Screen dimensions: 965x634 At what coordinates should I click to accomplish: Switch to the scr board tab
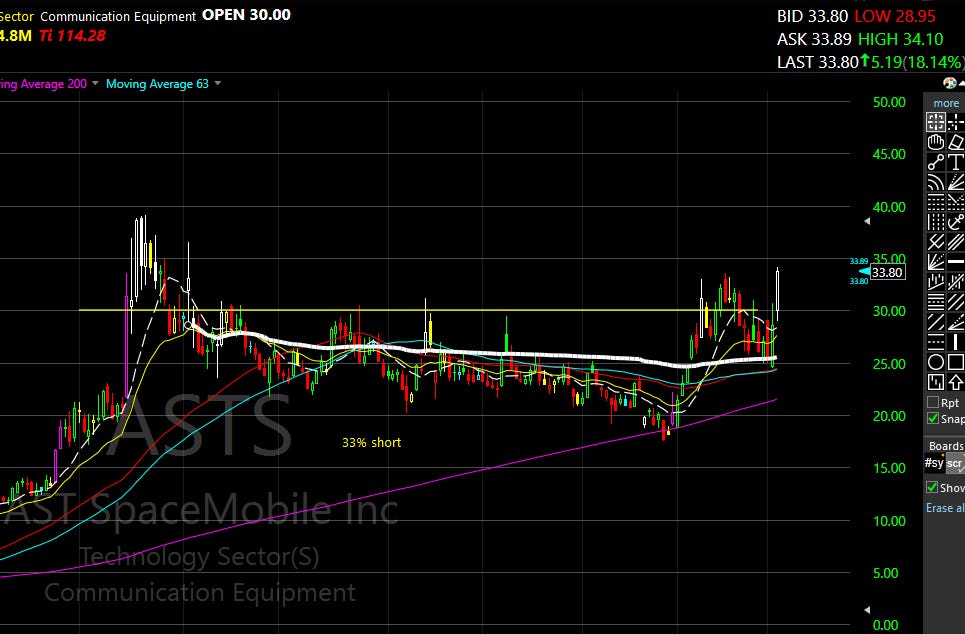coord(955,463)
